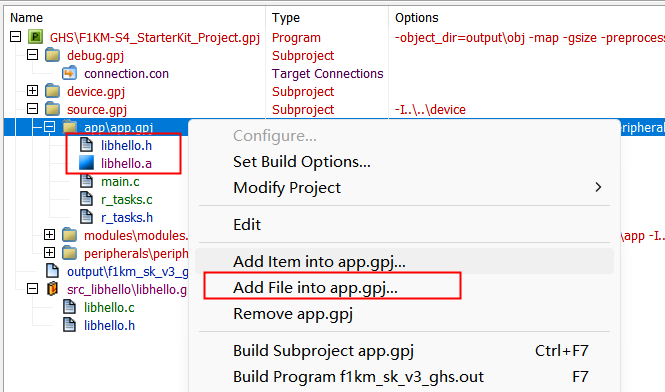Click the connection.con target connection icon

[x=70, y=73]
